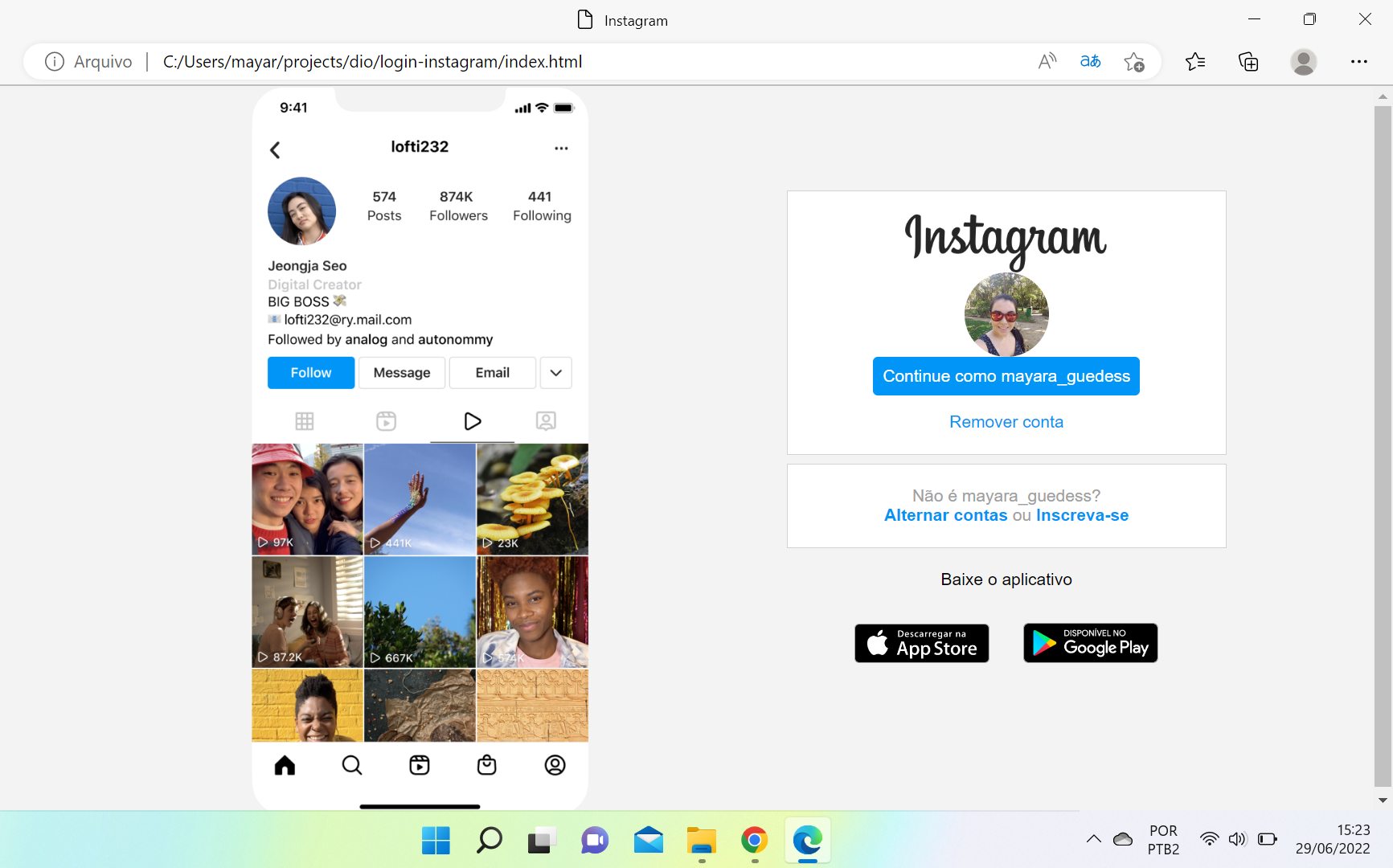1393x868 pixels.
Task: Open the Reels tab on the profile
Action: click(386, 420)
